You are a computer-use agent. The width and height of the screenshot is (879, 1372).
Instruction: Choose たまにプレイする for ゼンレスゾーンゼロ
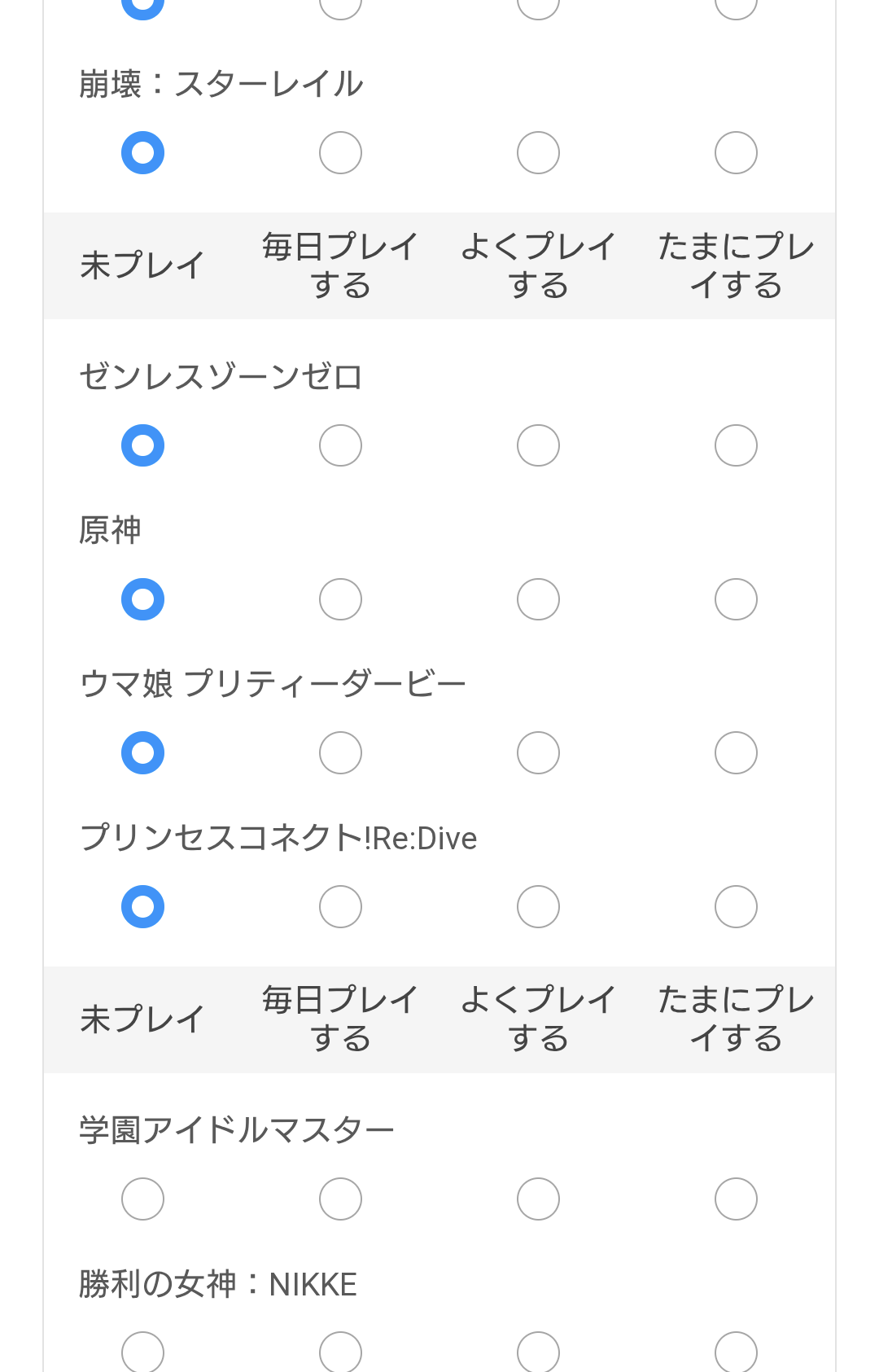pyautogui.click(x=736, y=445)
